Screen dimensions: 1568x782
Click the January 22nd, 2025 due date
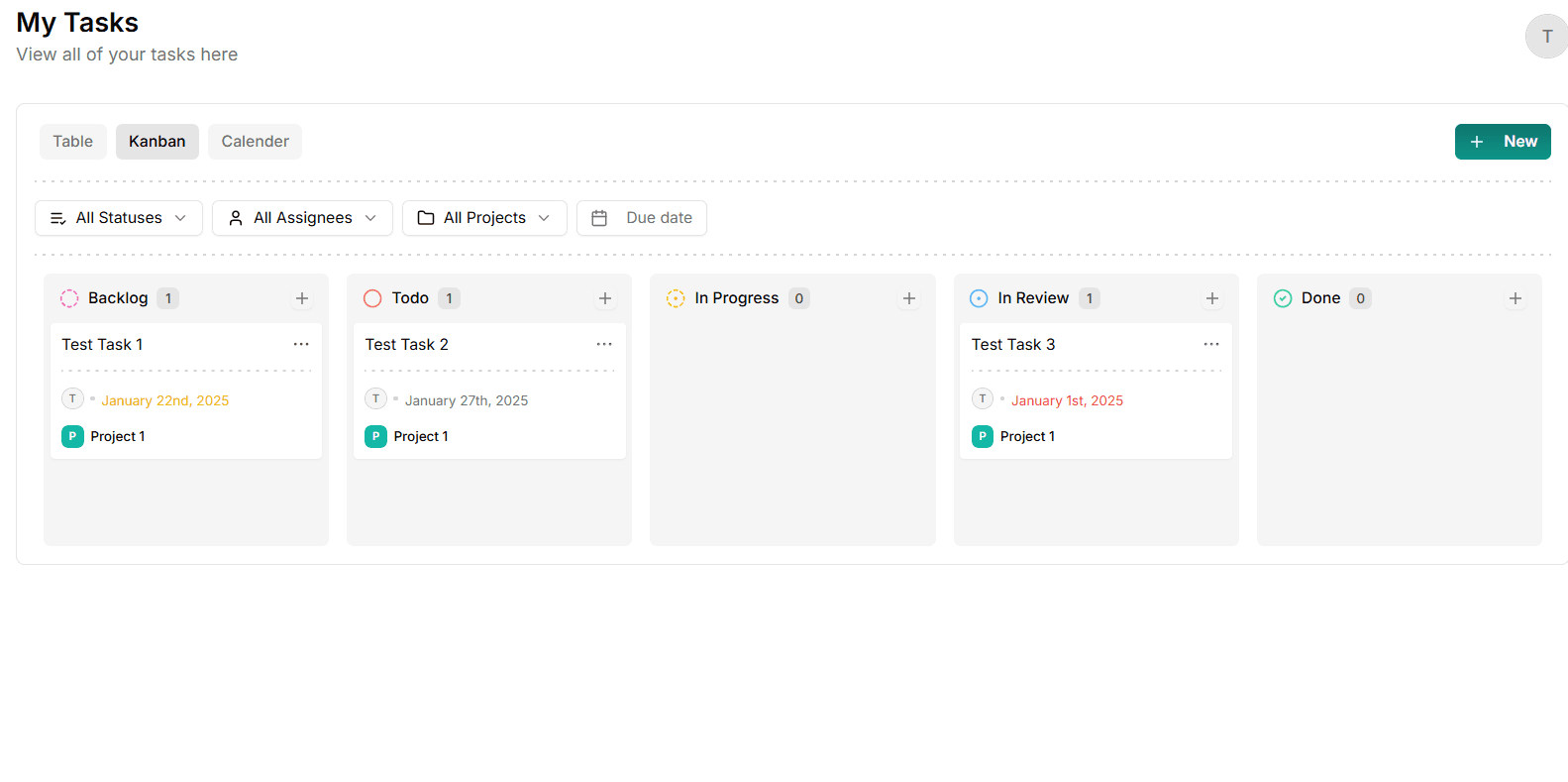point(164,400)
